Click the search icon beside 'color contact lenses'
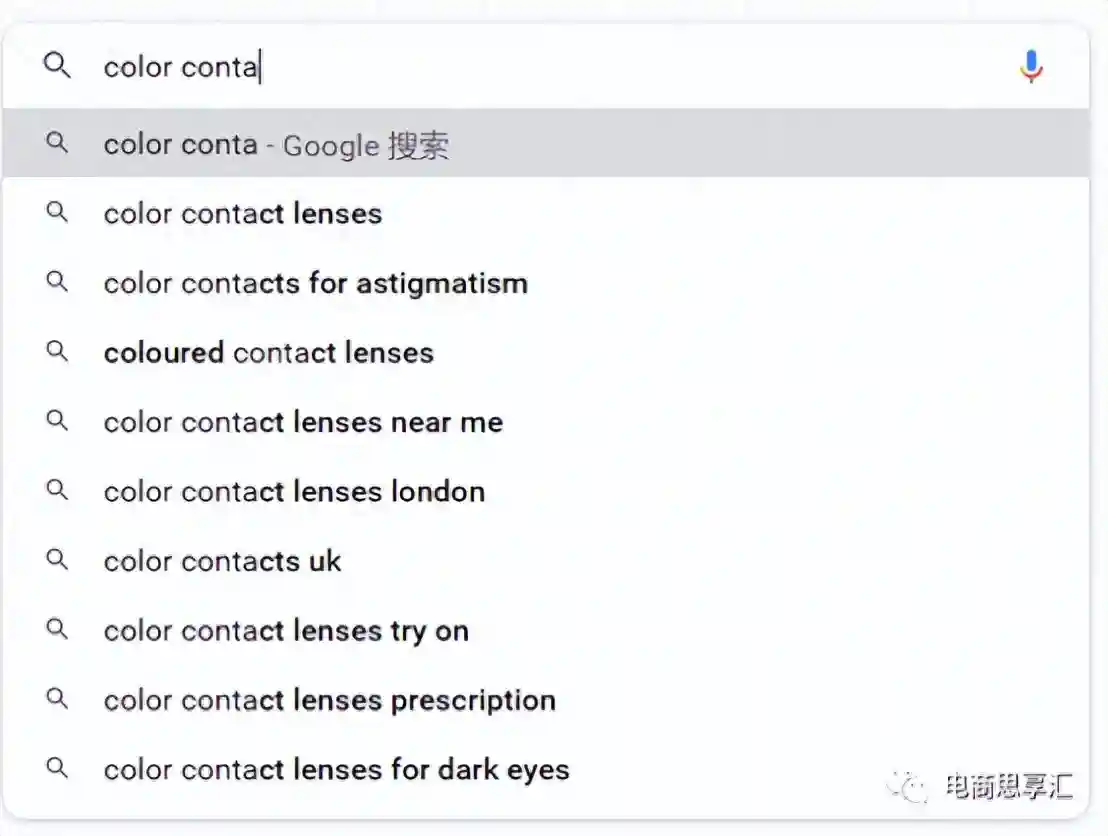The image size is (1108, 836). pos(57,213)
